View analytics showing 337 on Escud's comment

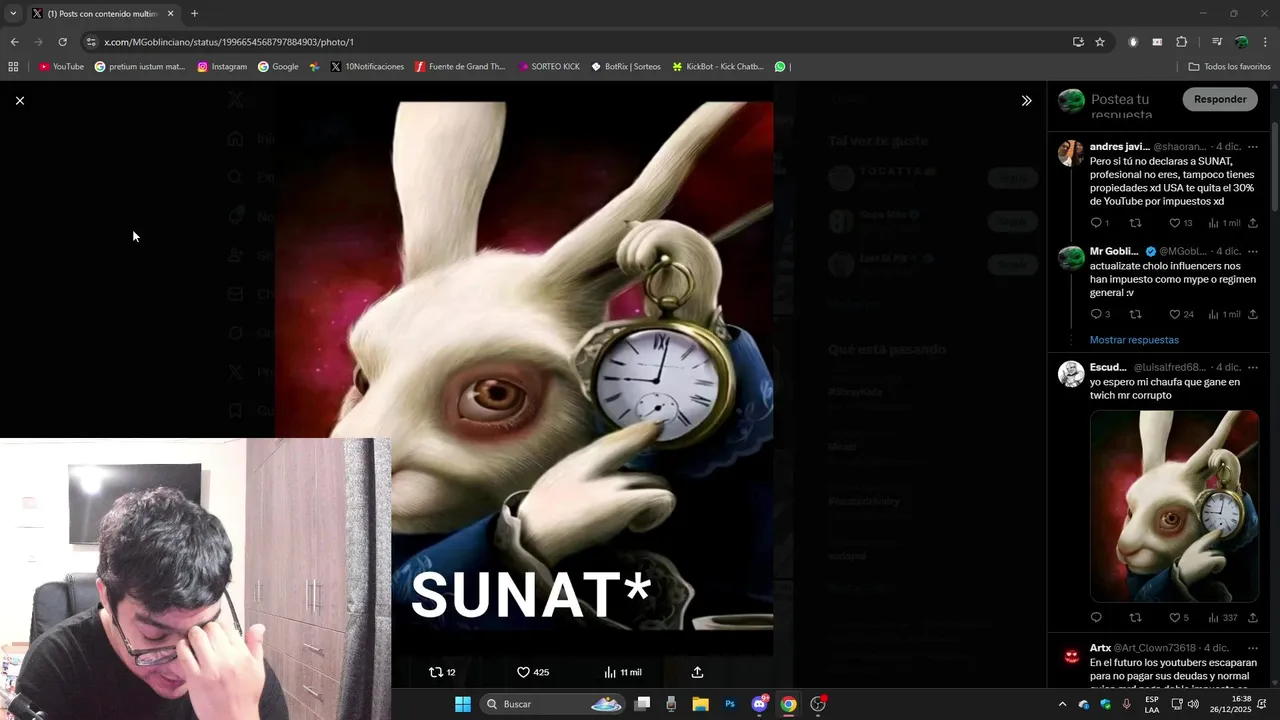coord(1223,617)
